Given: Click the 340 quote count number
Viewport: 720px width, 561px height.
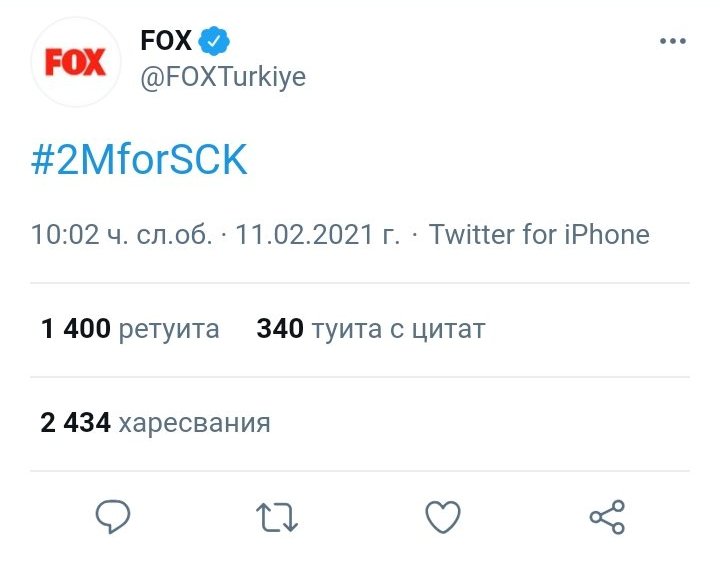Looking at the screenshot, I should click(280, 329).
